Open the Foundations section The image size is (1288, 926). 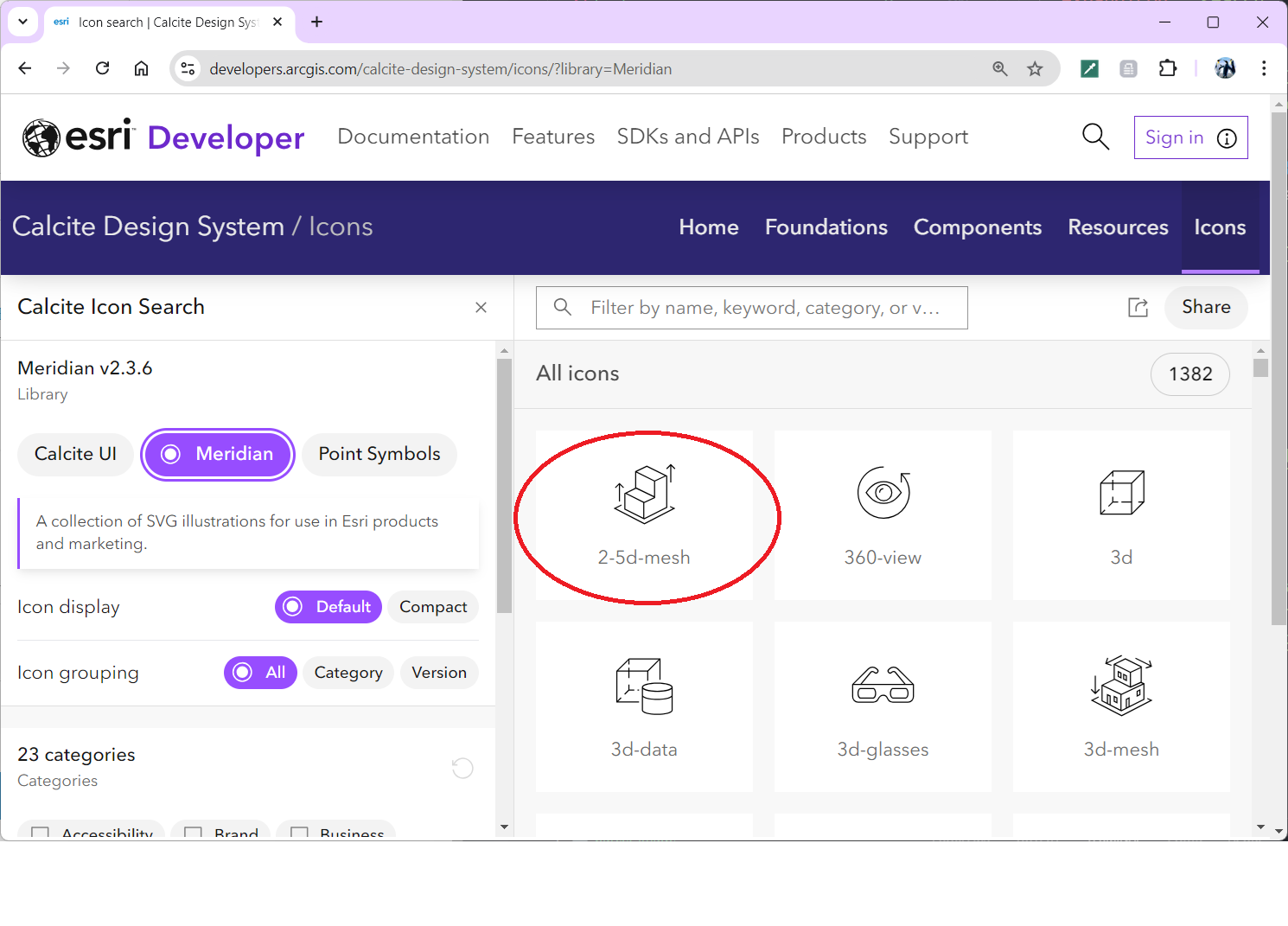click(x=826, y=227)
